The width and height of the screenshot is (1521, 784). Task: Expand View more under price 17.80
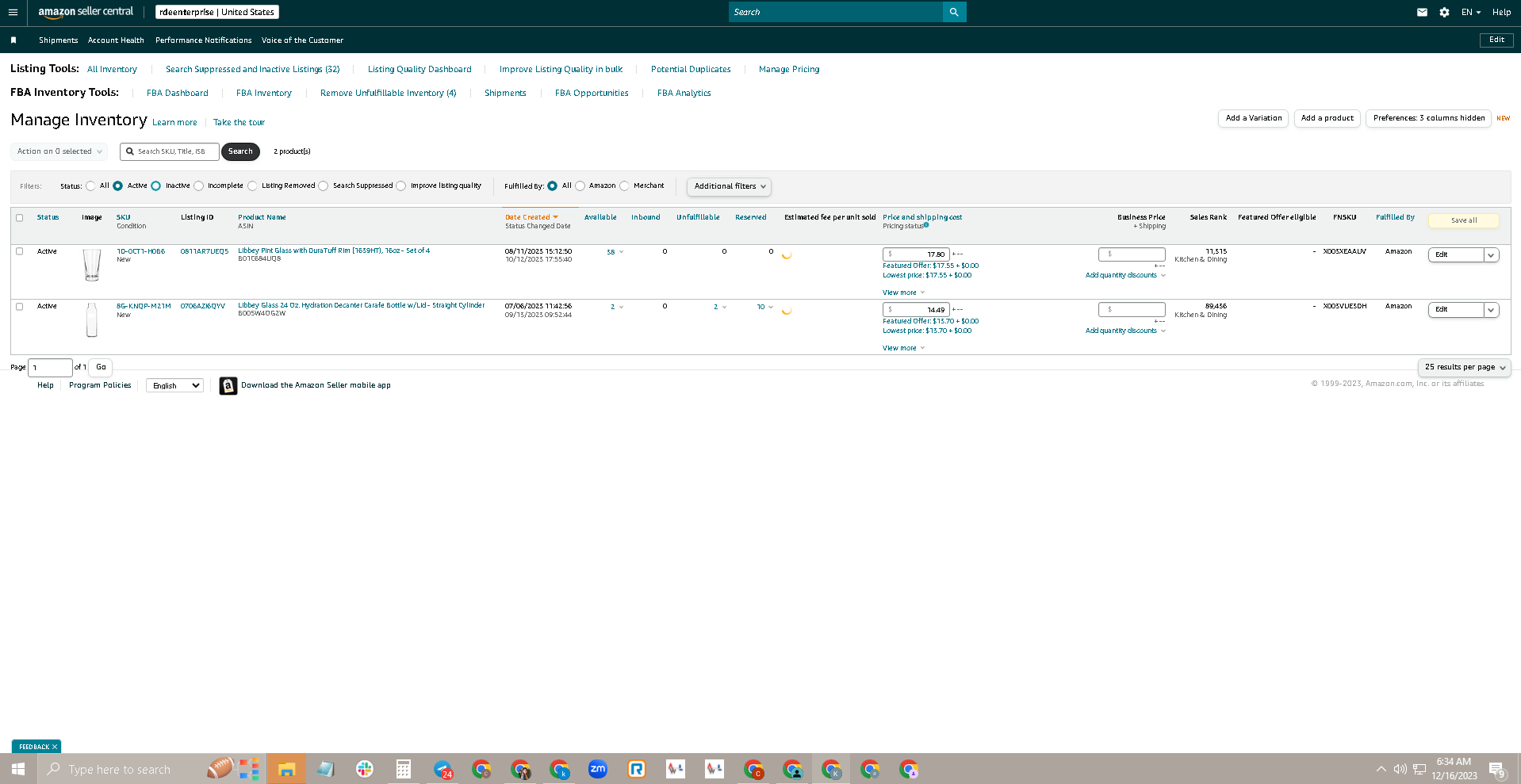coord(903,293)
